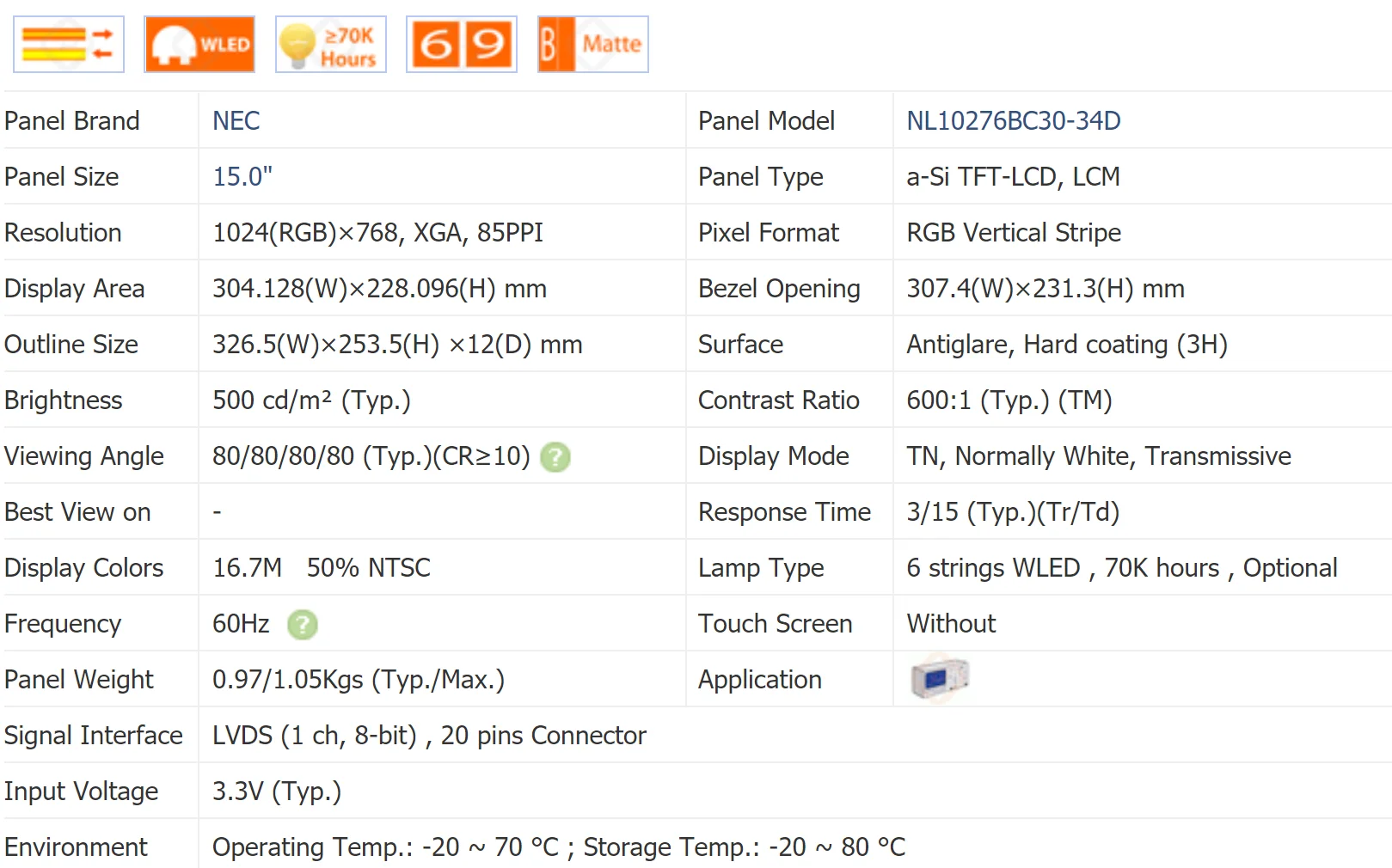
Task: Click the Panel Size label
Action: (x=61, y=177)
